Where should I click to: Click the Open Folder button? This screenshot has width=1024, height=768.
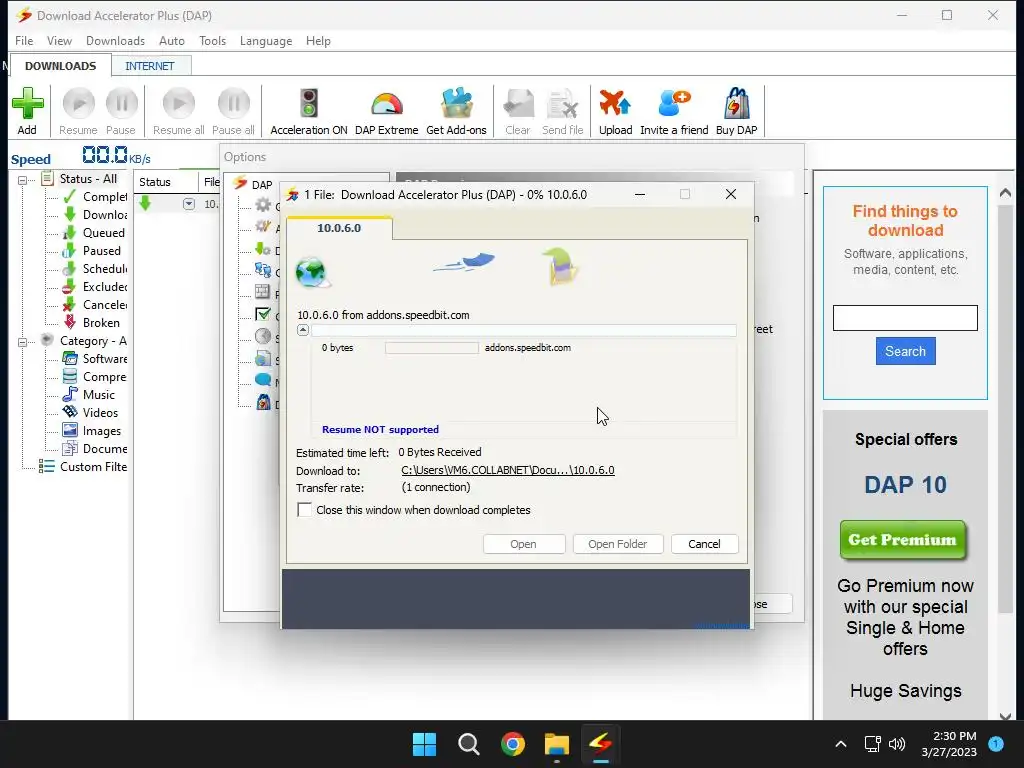(x=618, y=544)
